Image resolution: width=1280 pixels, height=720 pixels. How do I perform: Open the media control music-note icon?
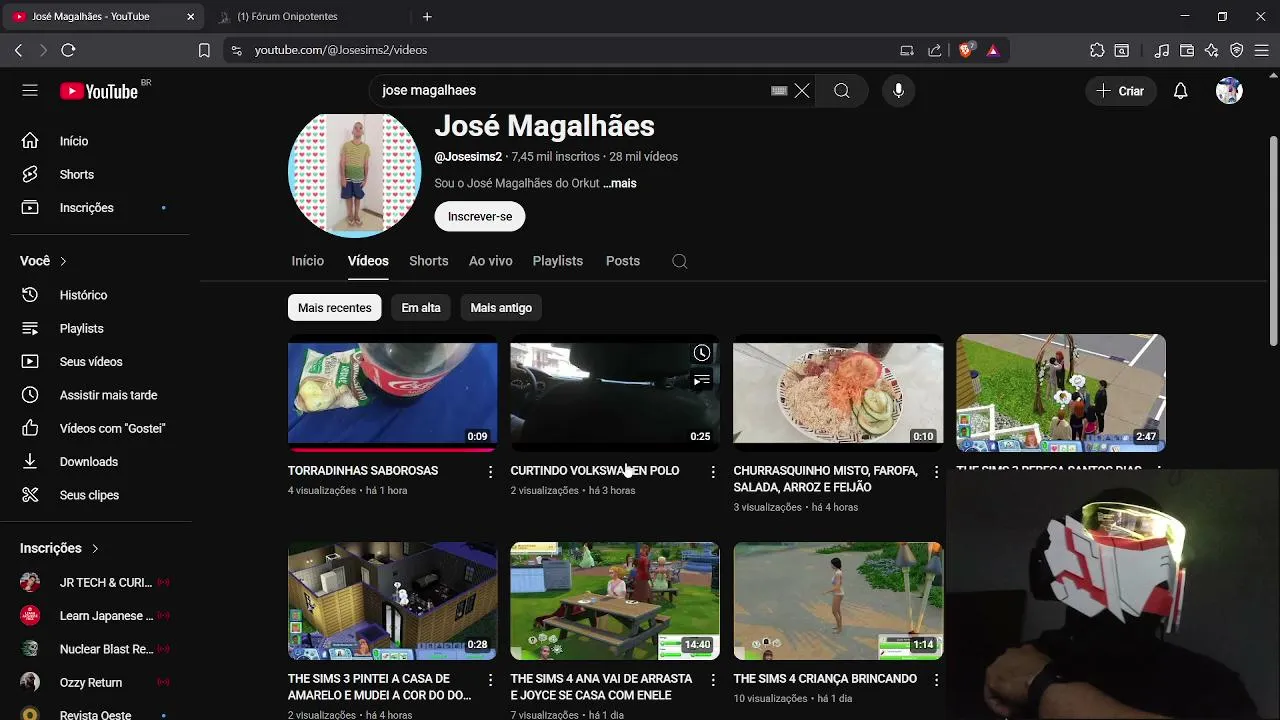click(x=1162, y=50)
